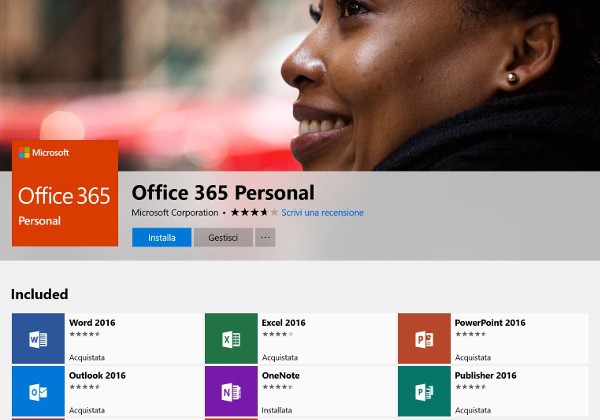Click Acquistata status under Excel 2016
This screenshot has width=600, height=420.
[280, 358]
